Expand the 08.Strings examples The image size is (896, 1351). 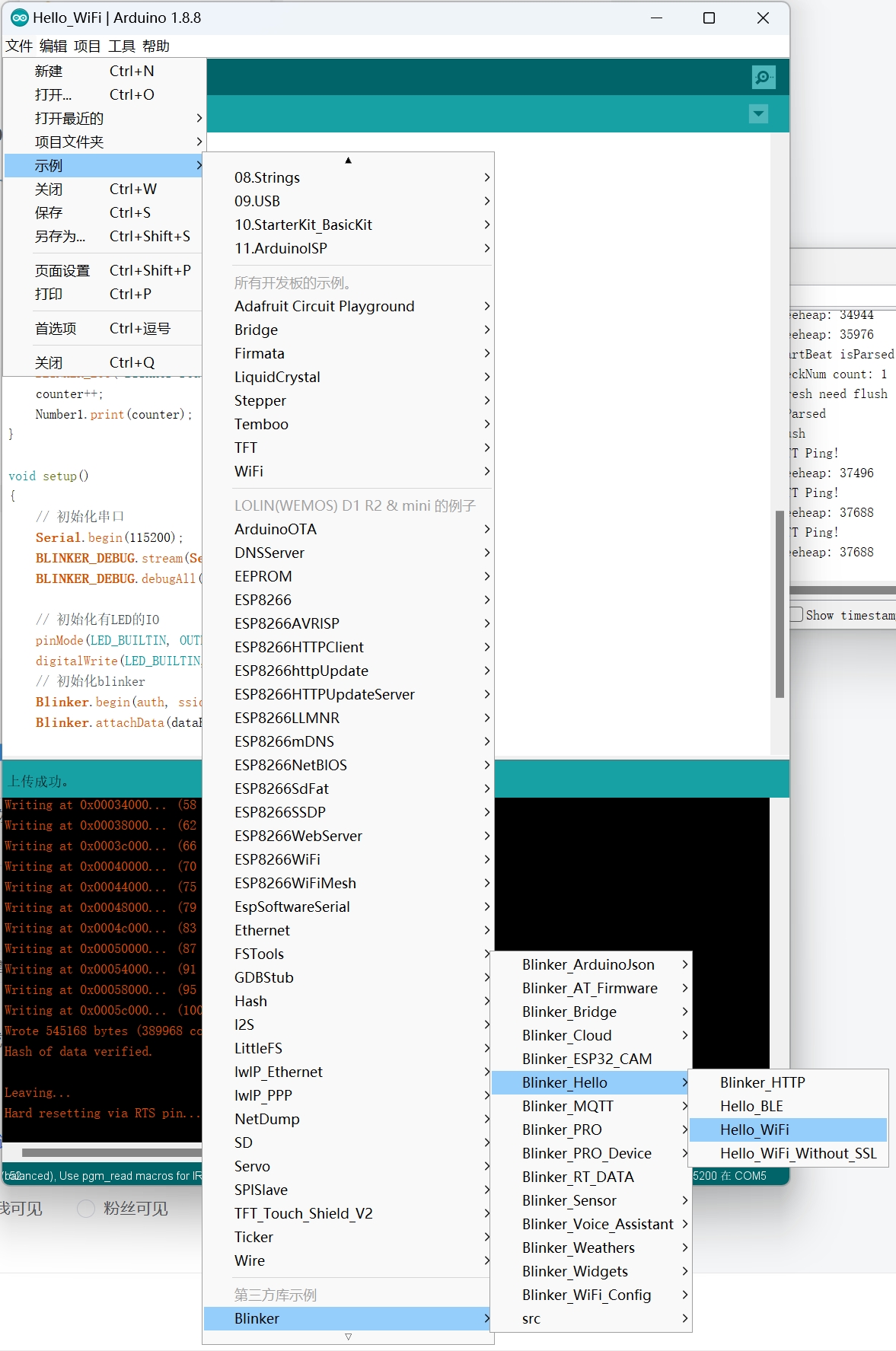click(x=349, y=177)
